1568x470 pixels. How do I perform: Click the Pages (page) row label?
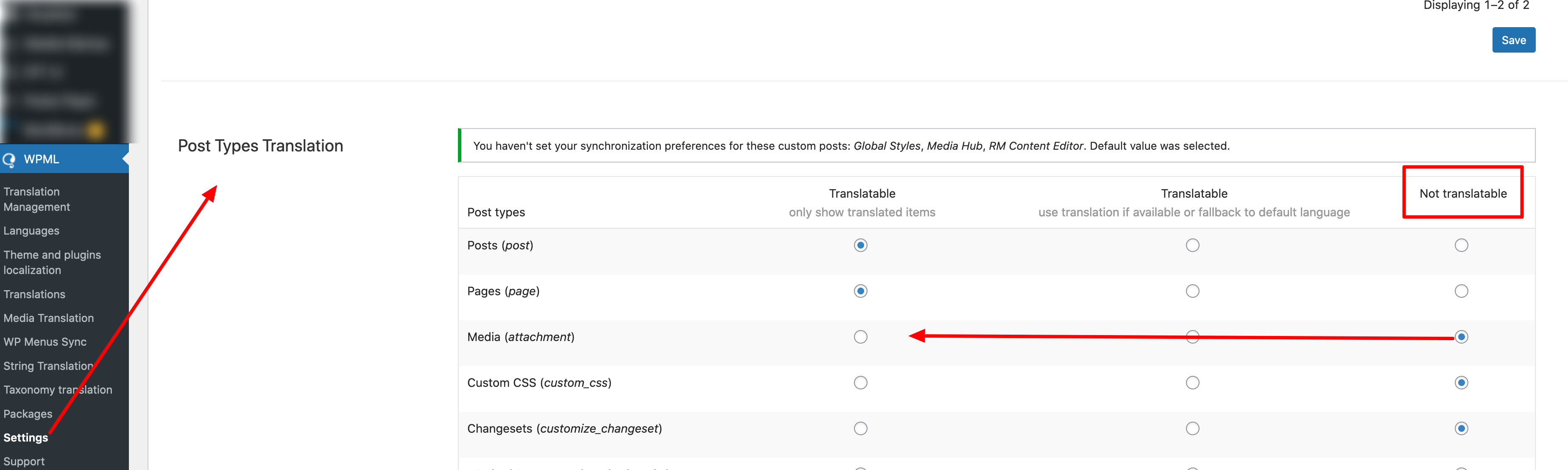click(503, 291)
